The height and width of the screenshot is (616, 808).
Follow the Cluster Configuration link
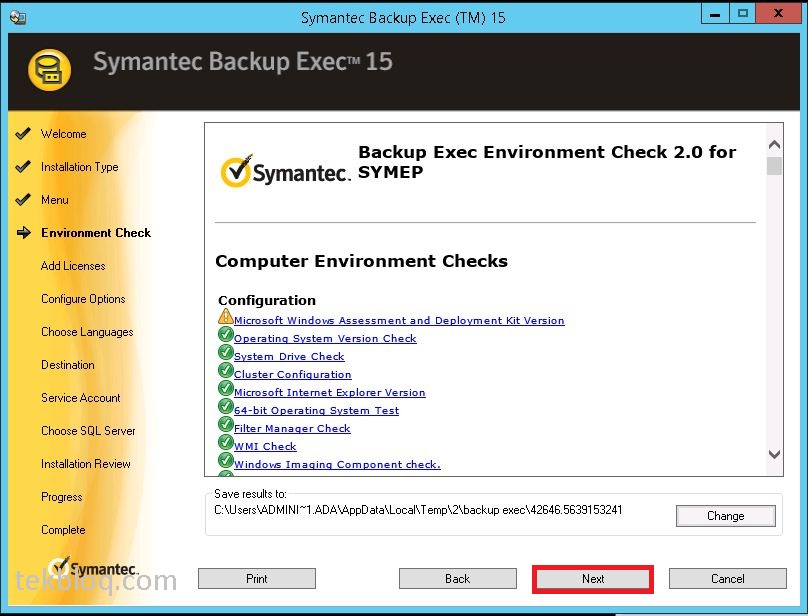293,375
